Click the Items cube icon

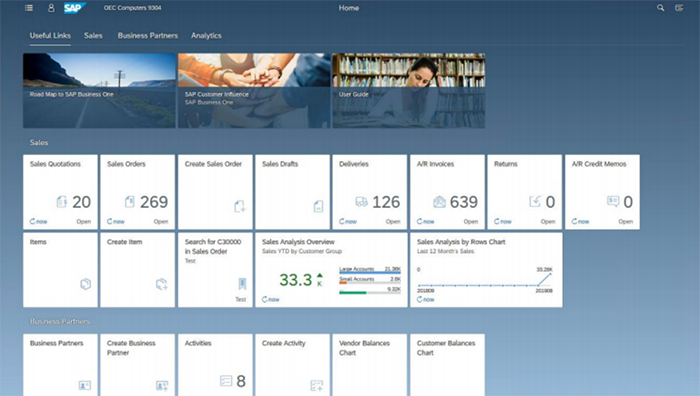pos(85,284)
